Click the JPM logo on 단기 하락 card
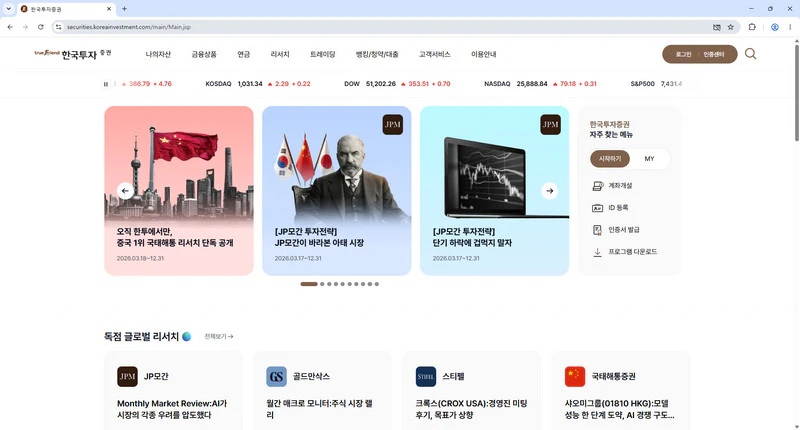Screen dimensions: 800x430 (x=550, y=124)
